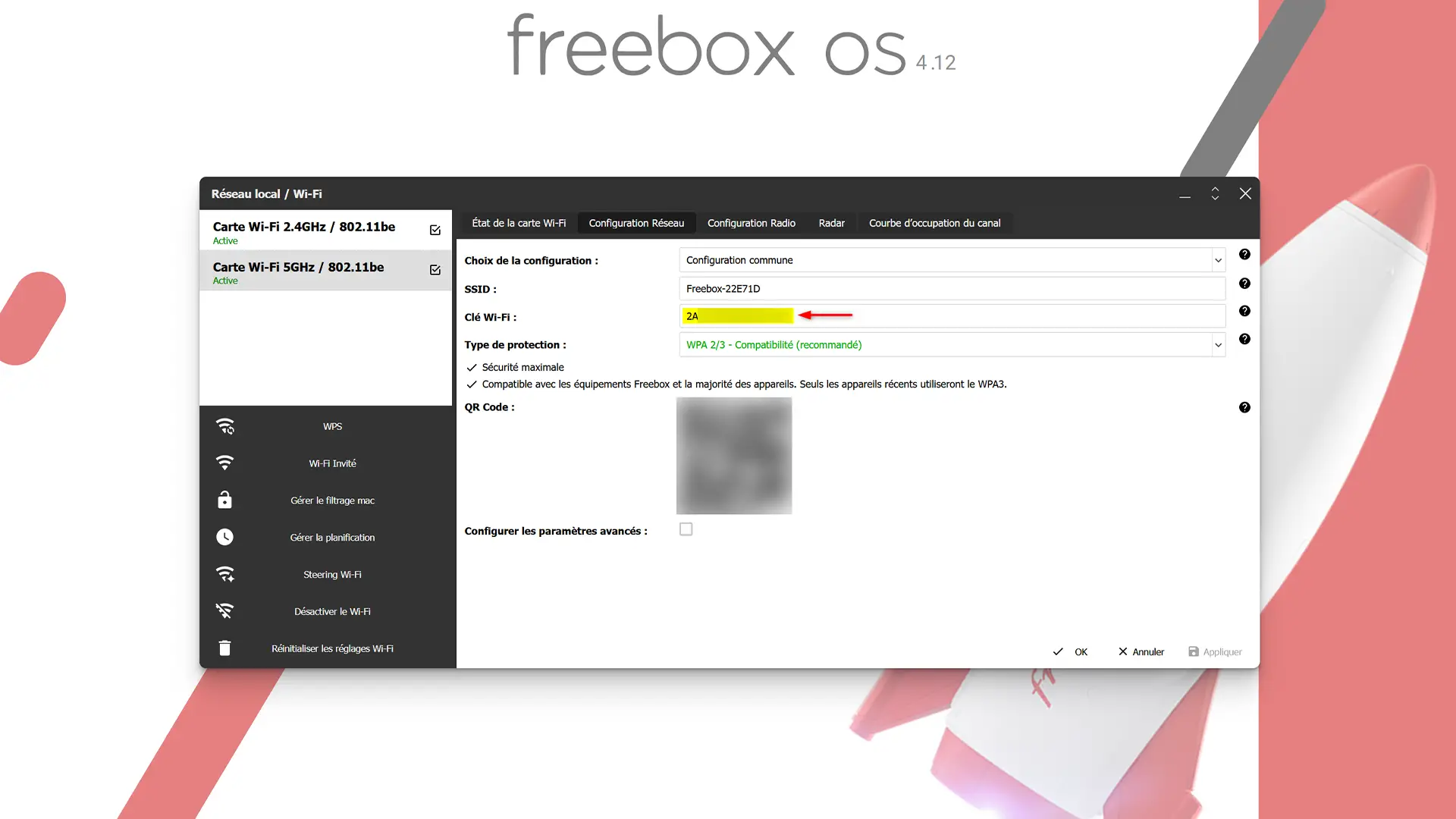Click the WPS menu label
The height and width of the screenshot is (819, 1456).
tap(332, 426)
